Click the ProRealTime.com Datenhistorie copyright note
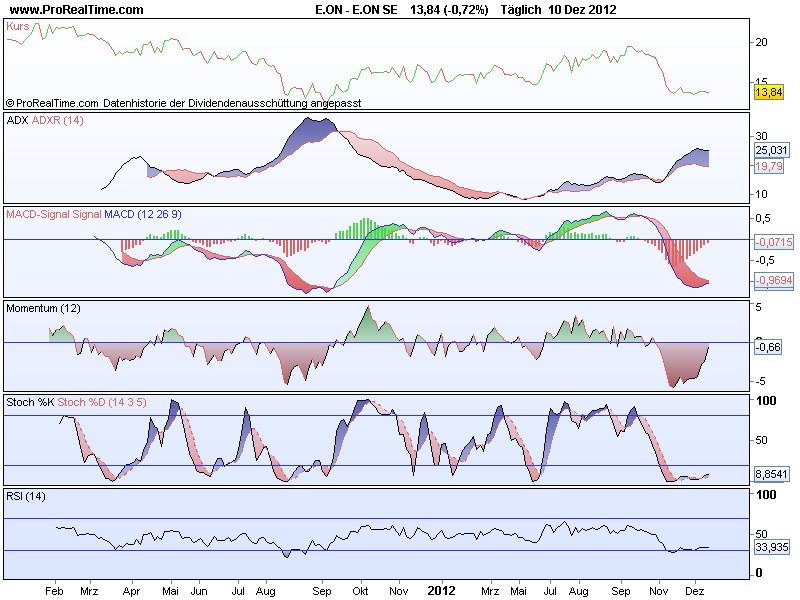Viewport: 800px width, 600px height. [x=184, y=103]
